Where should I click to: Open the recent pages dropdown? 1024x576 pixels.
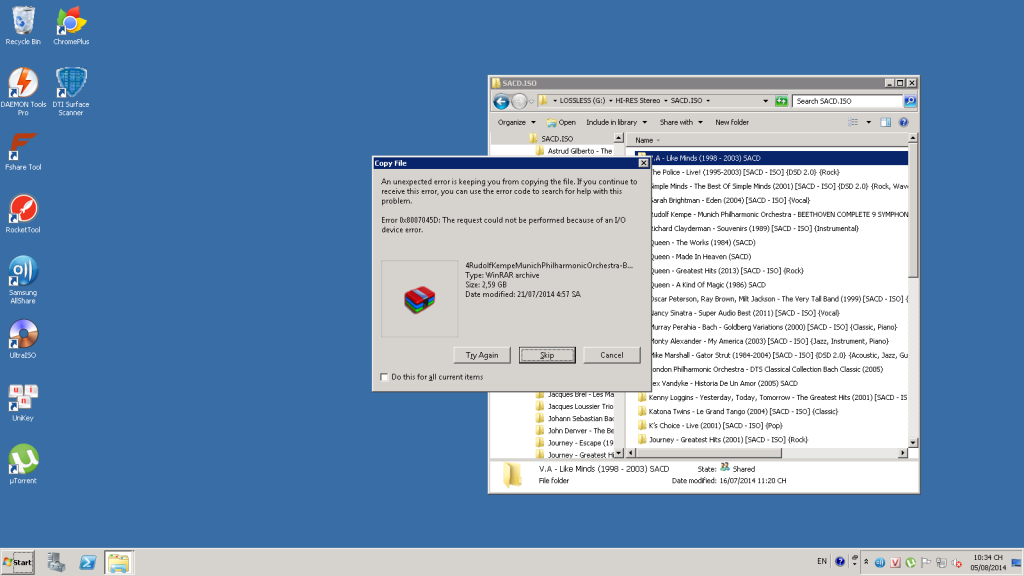pyautogui.click(x=531, y=101)
